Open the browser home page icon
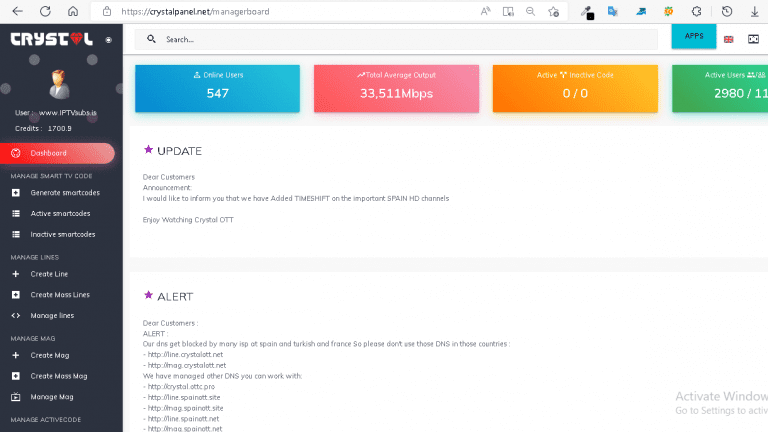The image size is (768, 432). tap(73, 11)
